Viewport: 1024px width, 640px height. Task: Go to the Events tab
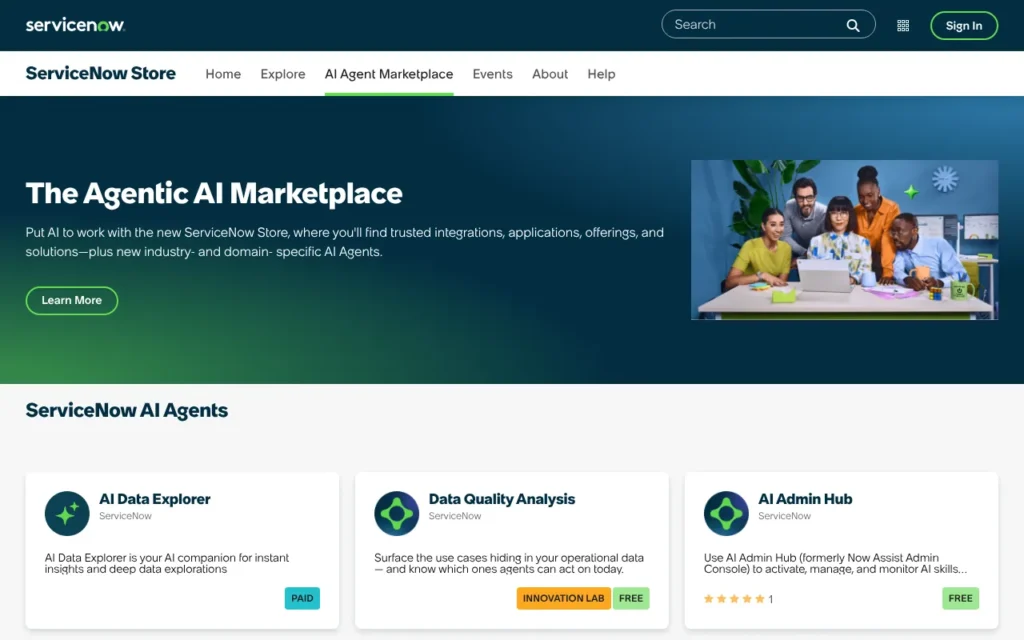coord(492,74)
